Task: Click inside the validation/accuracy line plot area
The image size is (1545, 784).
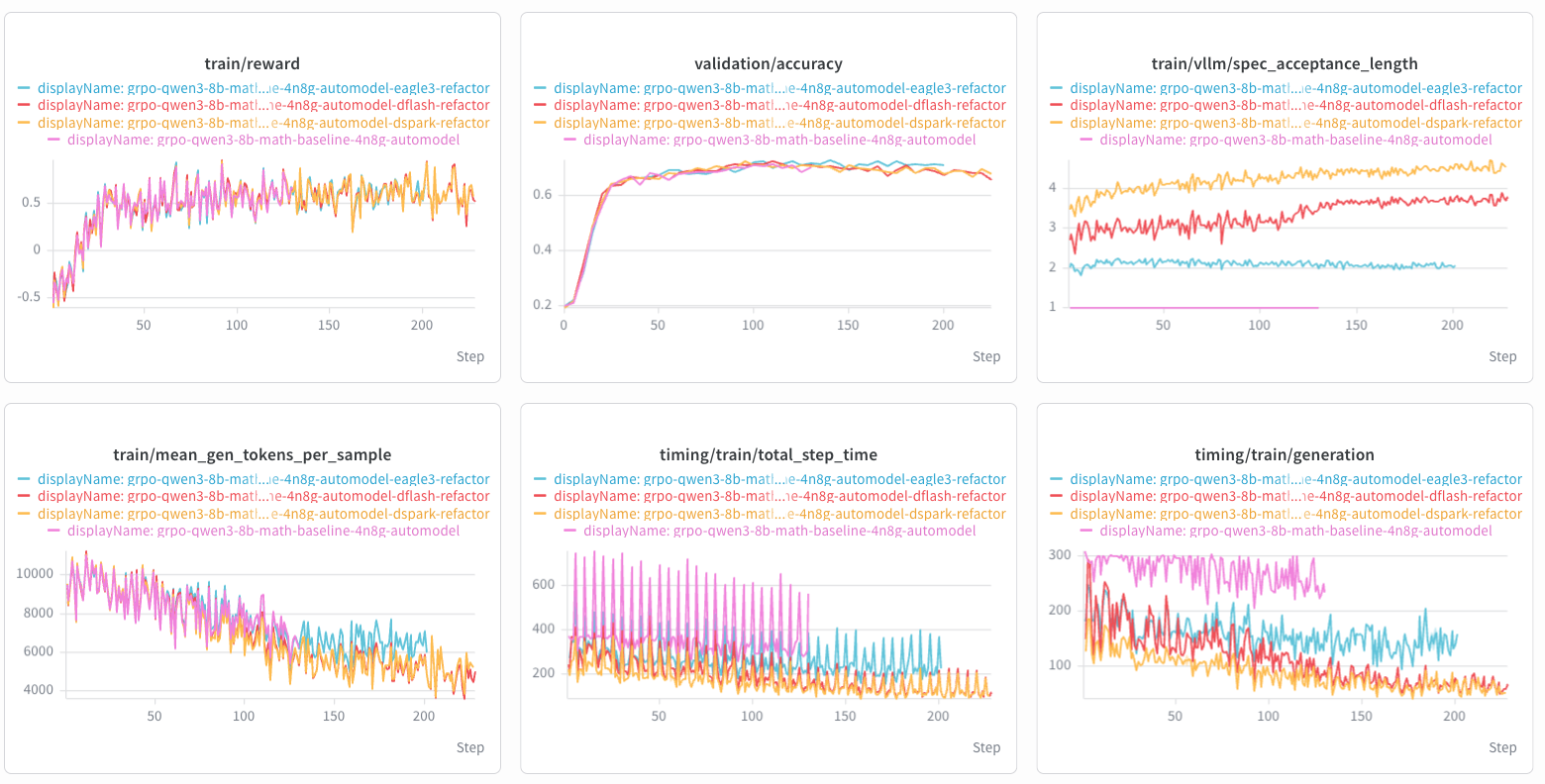Action: pyautogui.click(x=777, y=233)
